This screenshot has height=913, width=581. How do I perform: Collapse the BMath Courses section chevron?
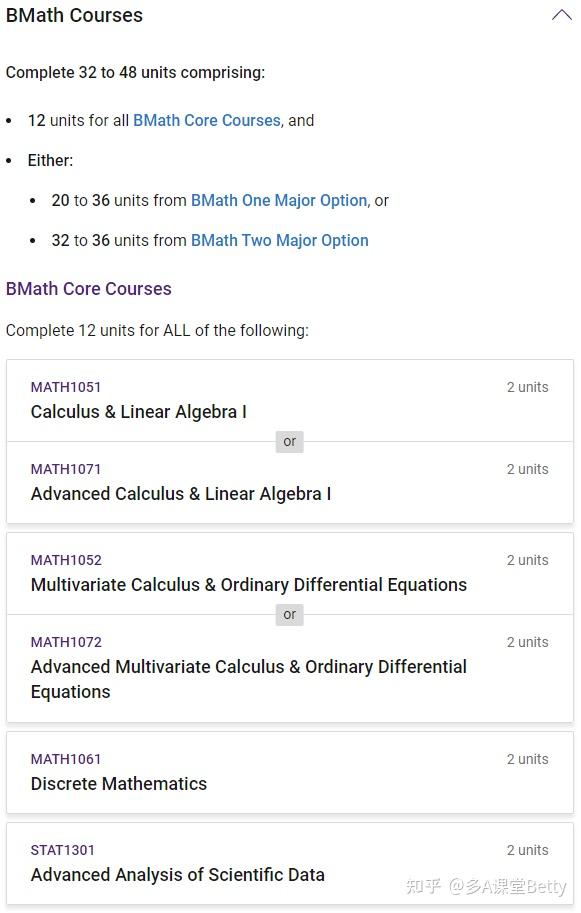pos(561,15)
